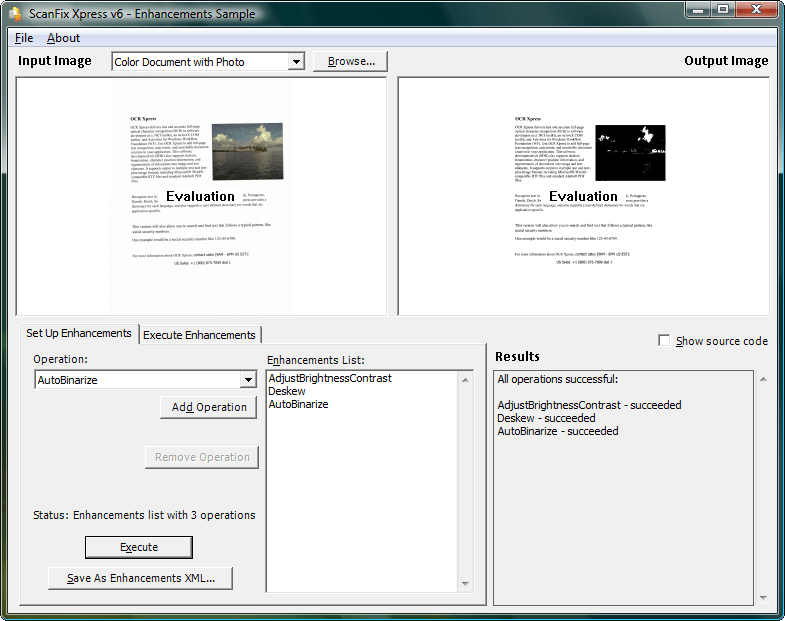785x621 pixels.
Task: Minimize the ScanFix Xpress window
Action: (x=699, y=10)
